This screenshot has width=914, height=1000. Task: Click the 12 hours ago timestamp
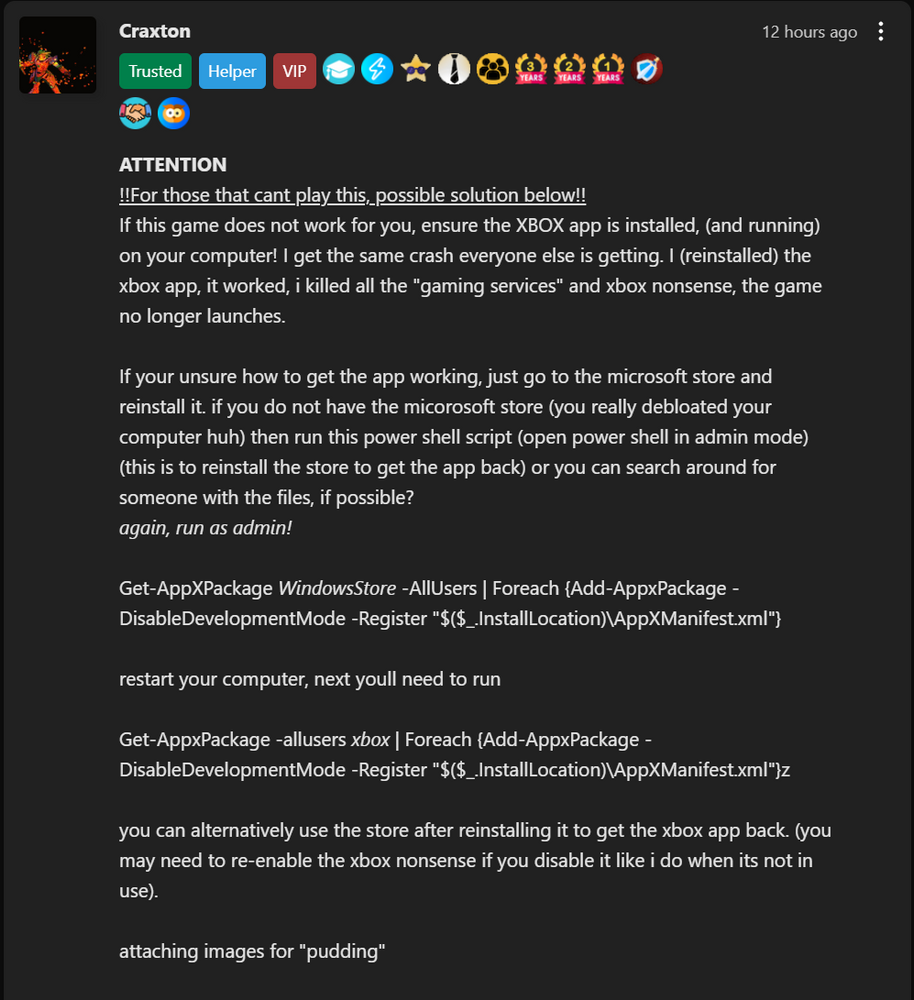pos(809,32)
